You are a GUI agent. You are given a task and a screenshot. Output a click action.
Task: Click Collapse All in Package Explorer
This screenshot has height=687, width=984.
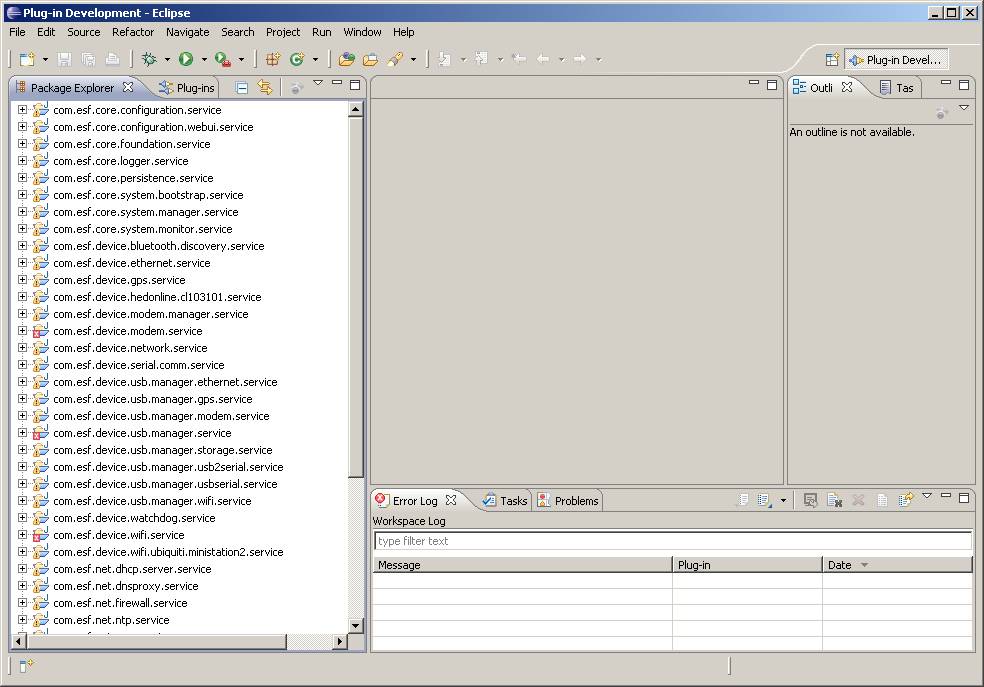point(242,88)
